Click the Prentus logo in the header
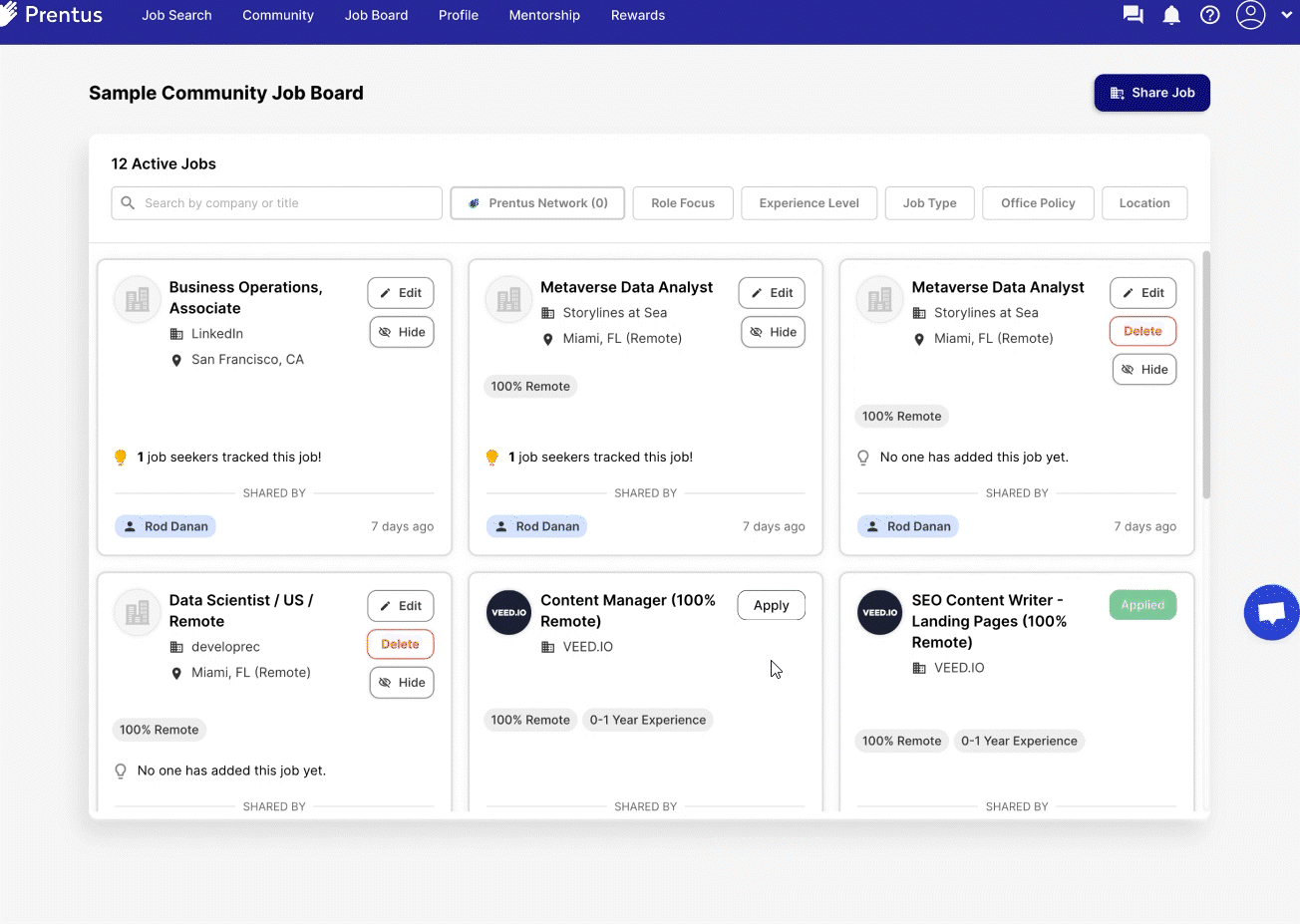1300x924 pixels. coord(51,14)
